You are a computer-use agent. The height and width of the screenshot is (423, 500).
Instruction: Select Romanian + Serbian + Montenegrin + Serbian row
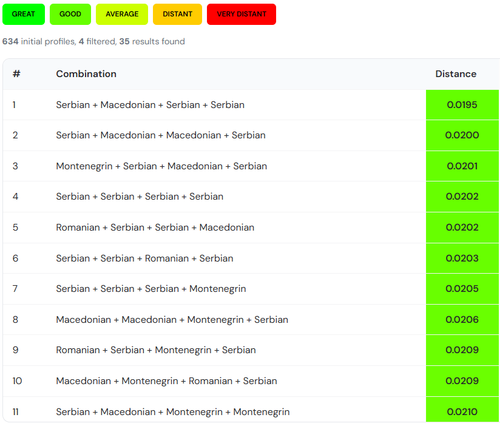251,350
